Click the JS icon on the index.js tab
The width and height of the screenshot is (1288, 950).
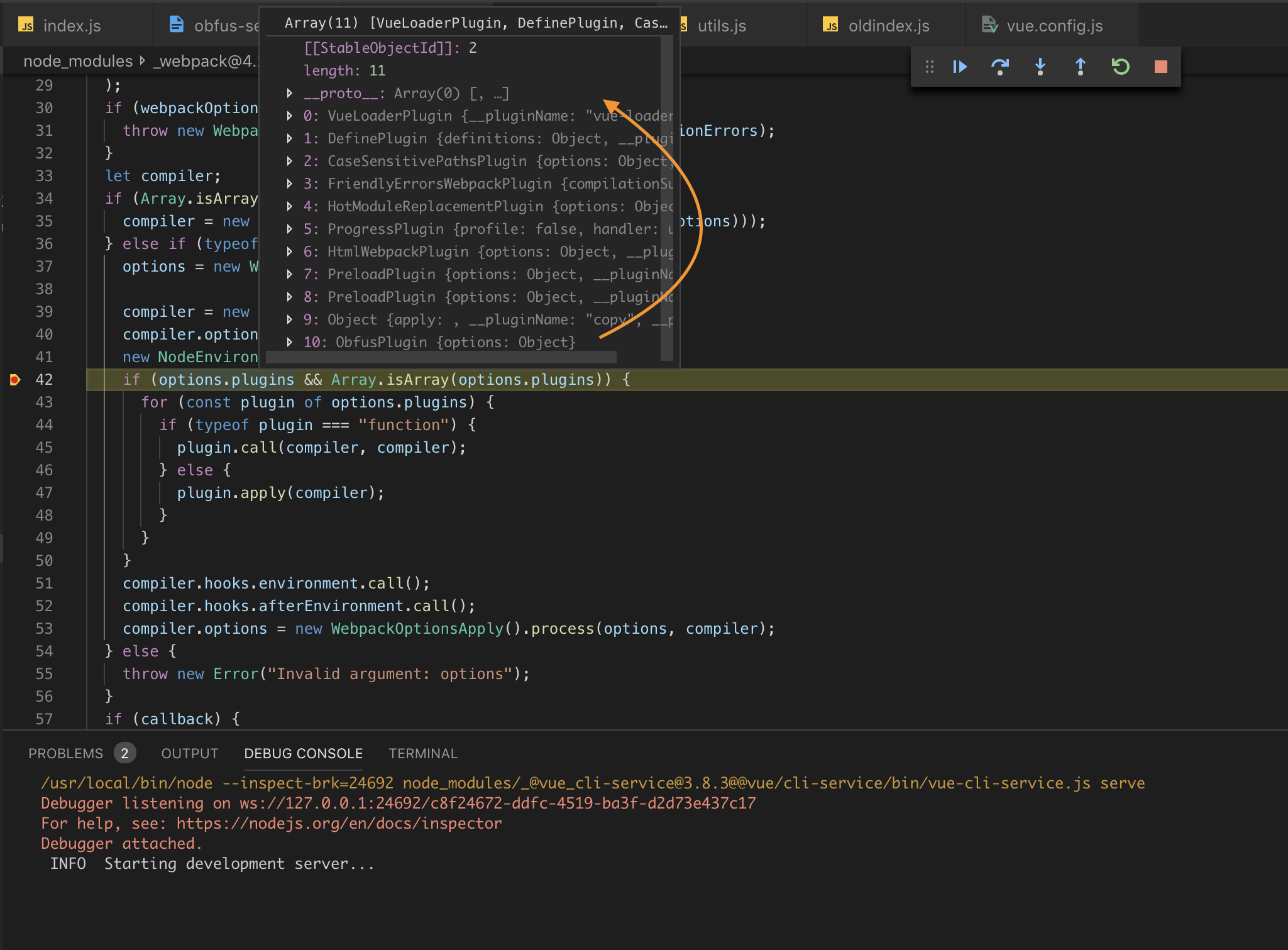pyautogui.click(x=26, y=25)
